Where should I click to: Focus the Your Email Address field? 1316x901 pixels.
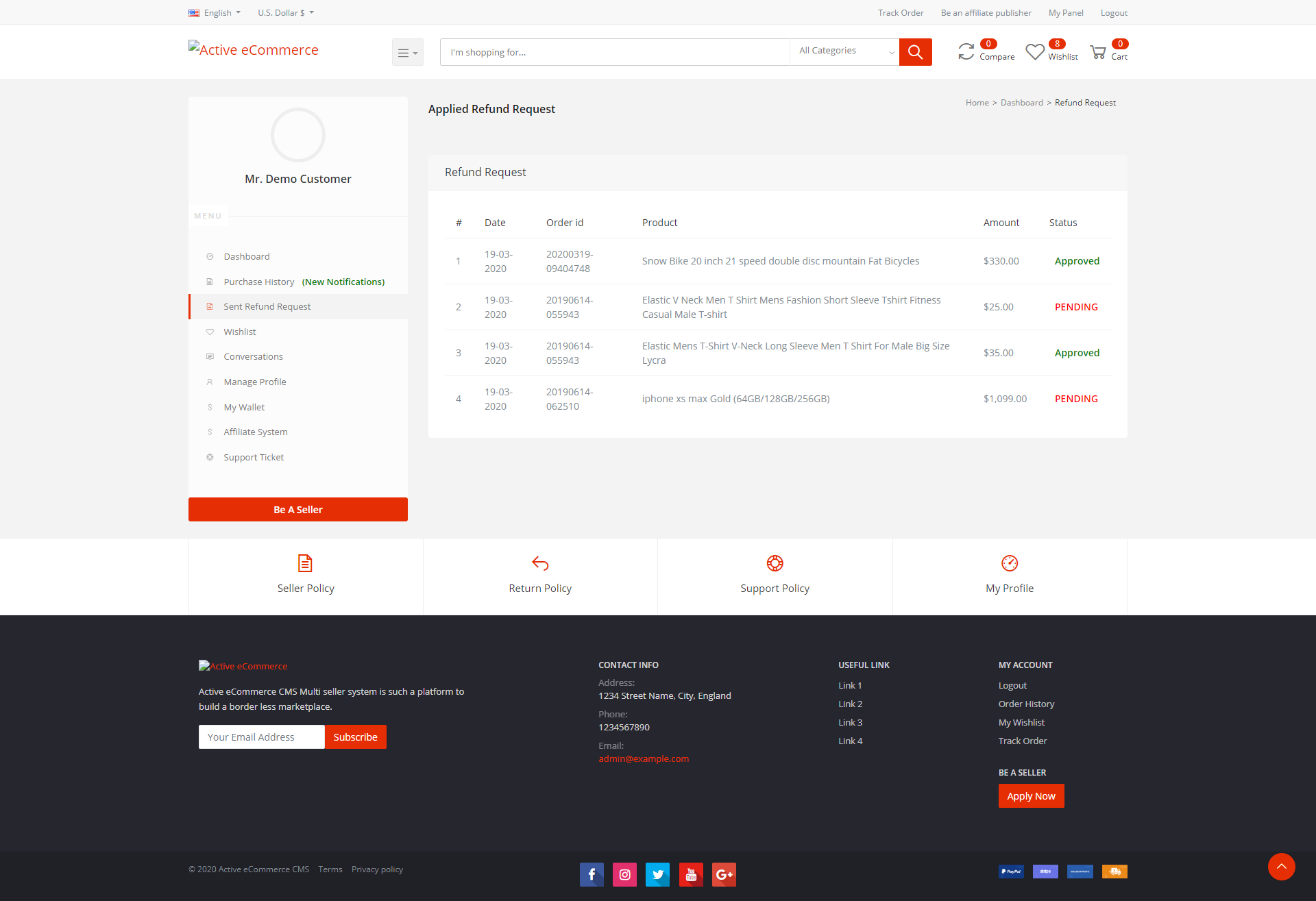point(261,737)
